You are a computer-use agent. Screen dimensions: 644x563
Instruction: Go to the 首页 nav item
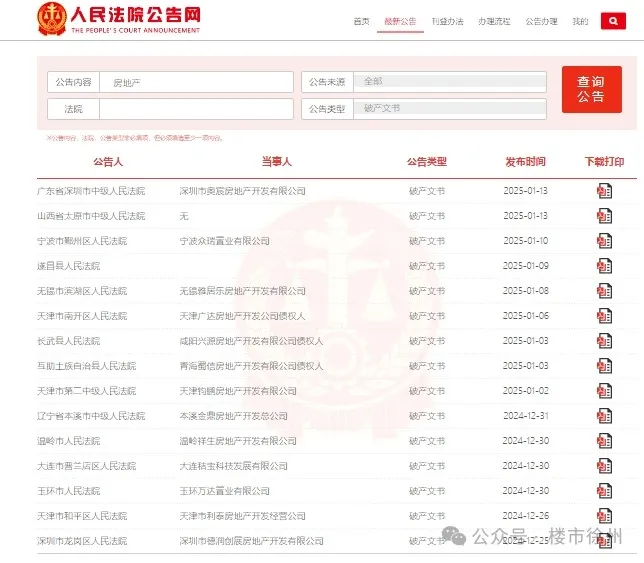pos(361,21)
